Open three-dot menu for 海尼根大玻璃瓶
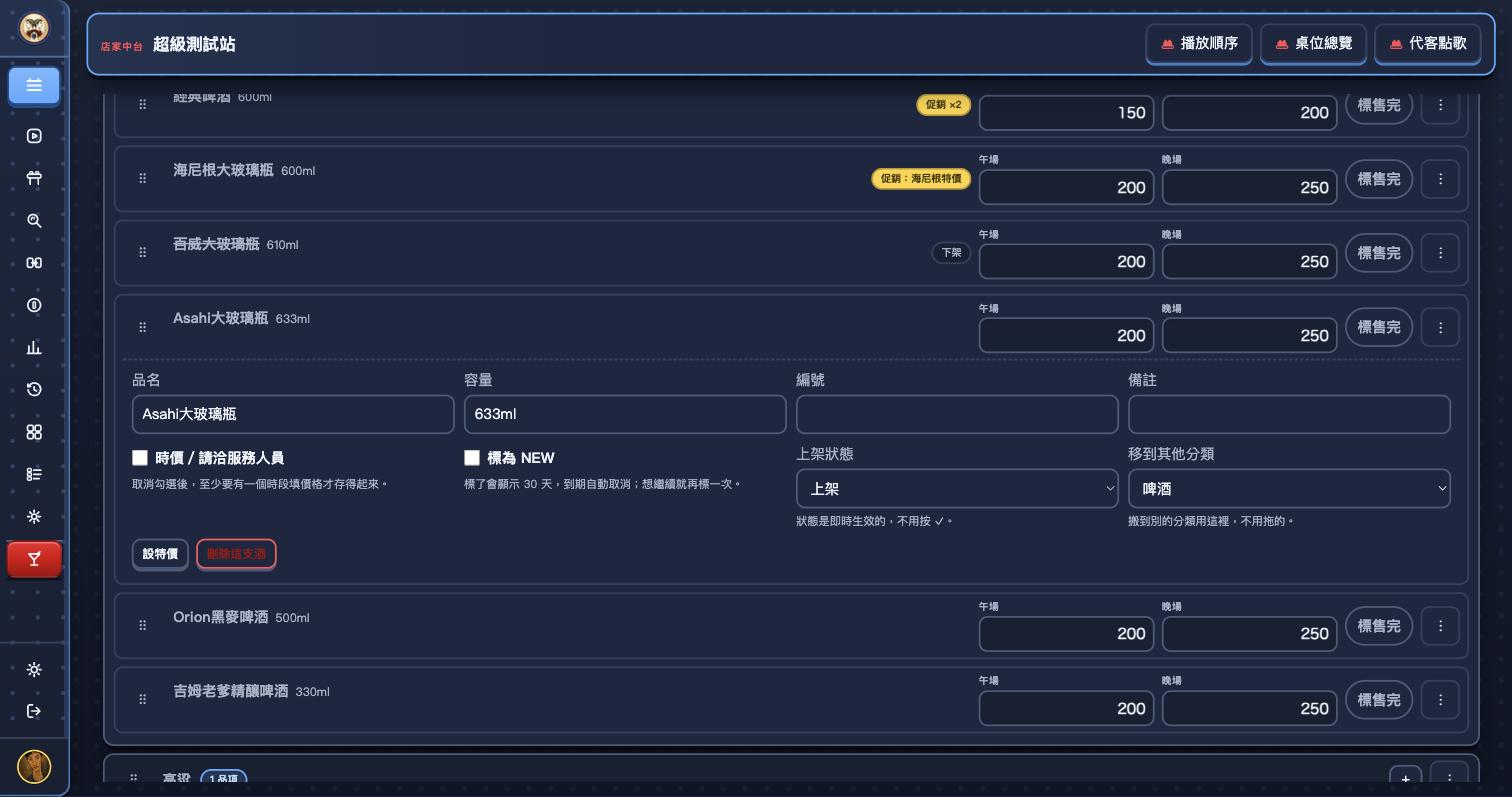 point(1440,179)
